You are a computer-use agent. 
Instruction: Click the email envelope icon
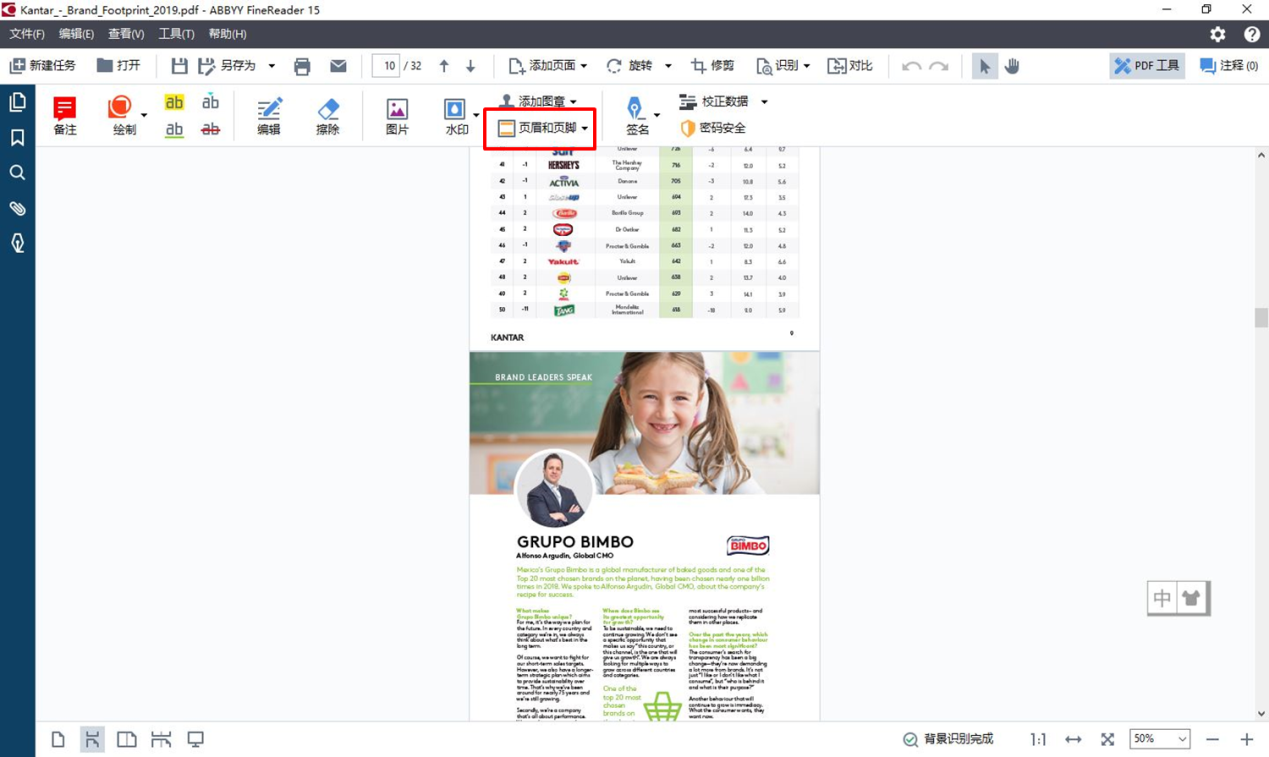click(338, 66)
